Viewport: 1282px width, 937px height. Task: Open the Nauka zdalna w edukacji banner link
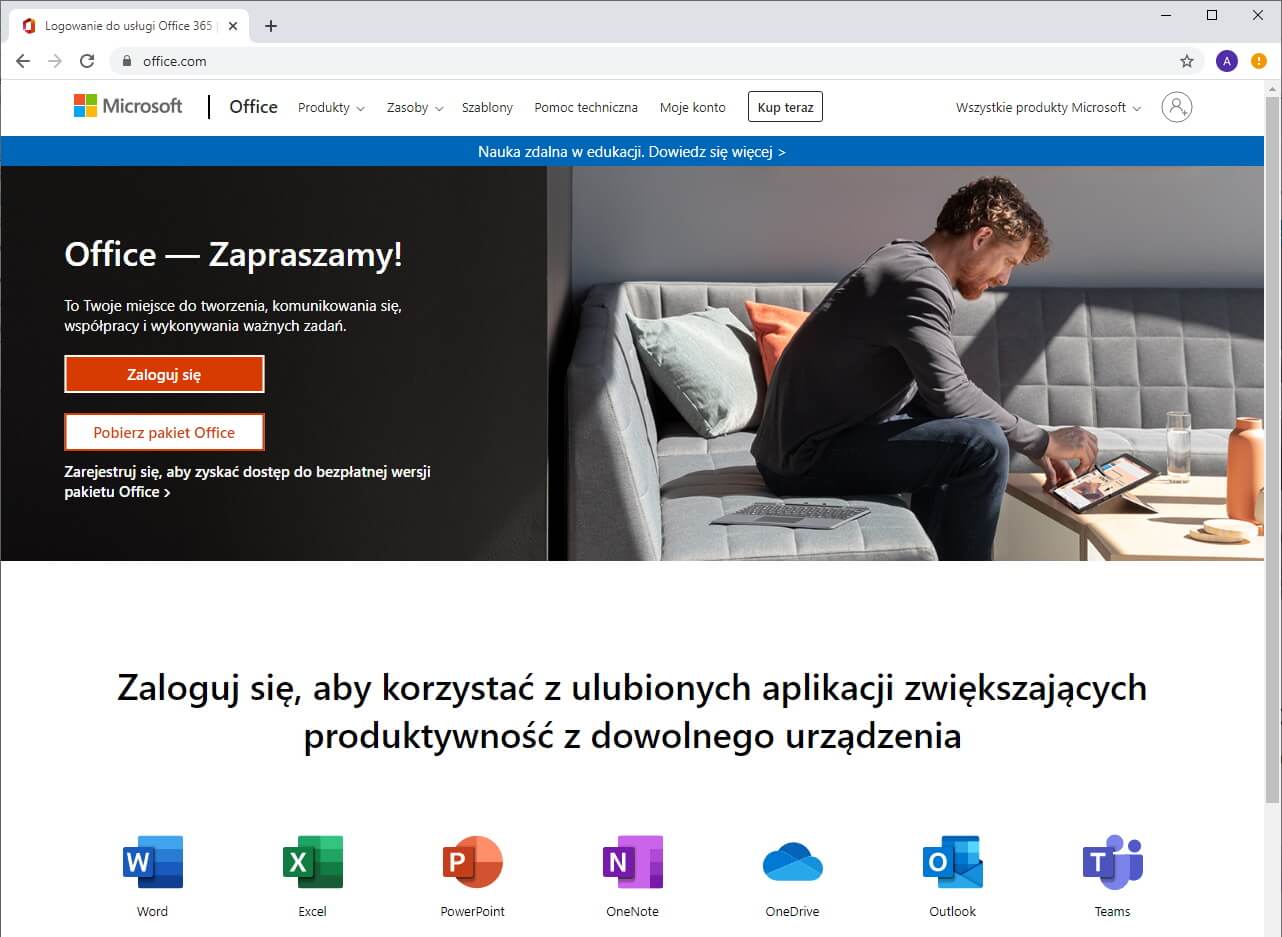[x=632, y=152]
